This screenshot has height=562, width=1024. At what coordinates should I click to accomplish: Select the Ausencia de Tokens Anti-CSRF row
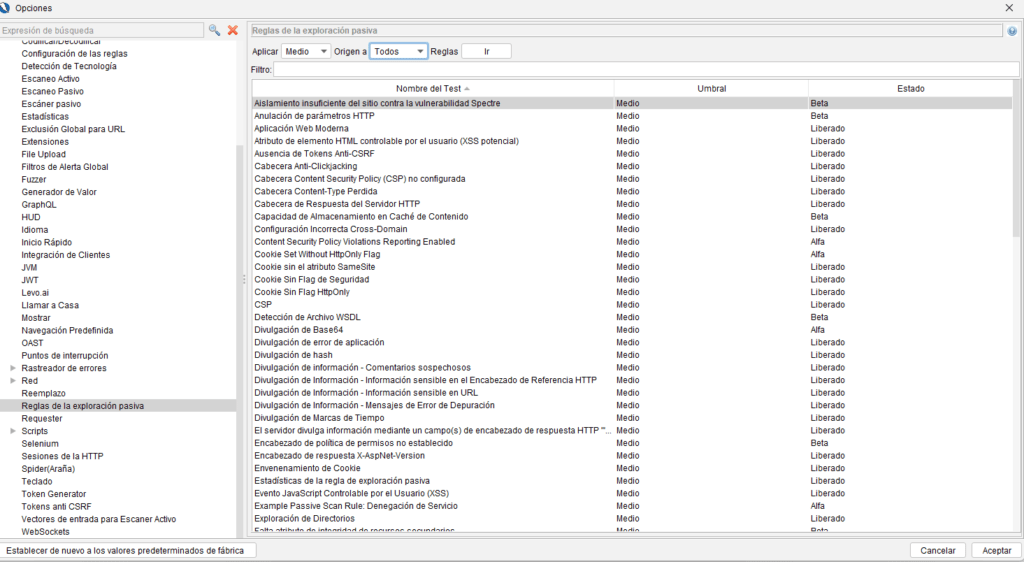coord(432,154)
